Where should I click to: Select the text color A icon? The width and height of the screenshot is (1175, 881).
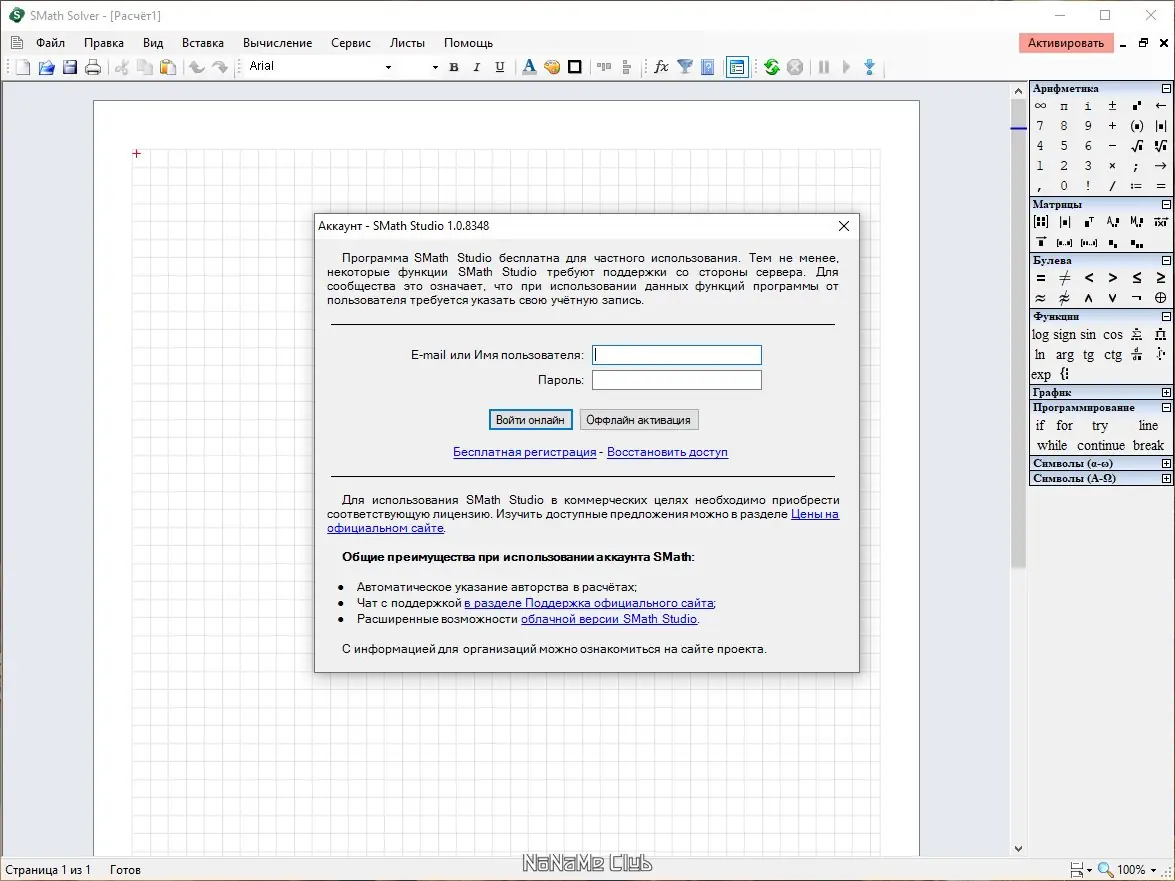click(x=529, y=67)
